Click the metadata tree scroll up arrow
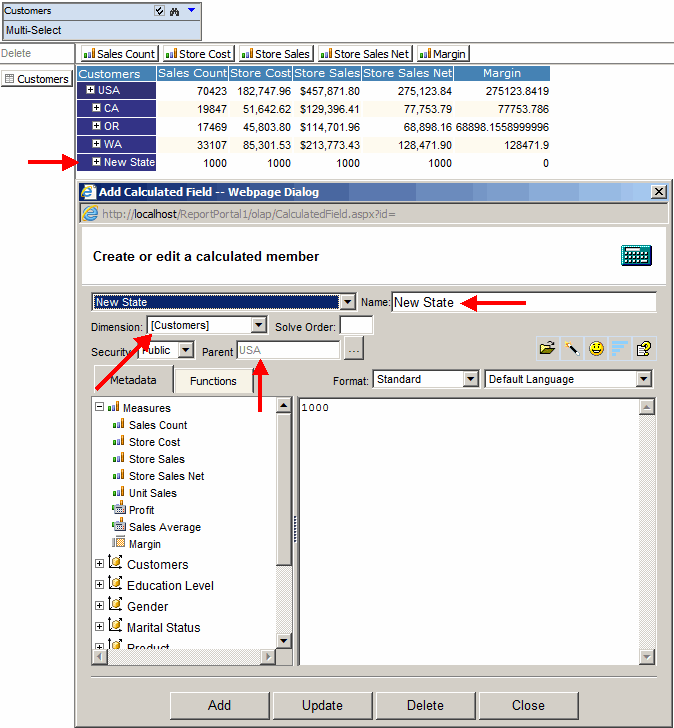Screen dimensions: 674x728 (284, 405)
